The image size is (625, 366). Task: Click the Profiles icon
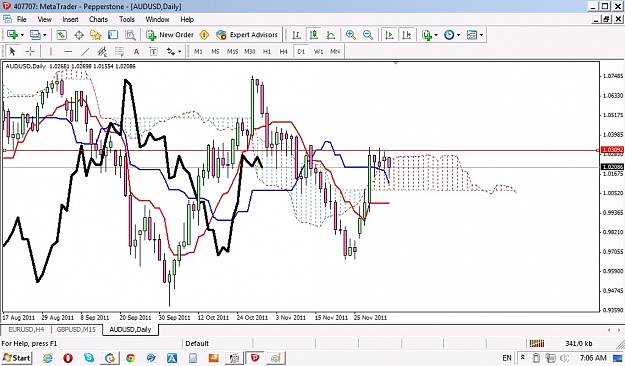coord(35,35)
